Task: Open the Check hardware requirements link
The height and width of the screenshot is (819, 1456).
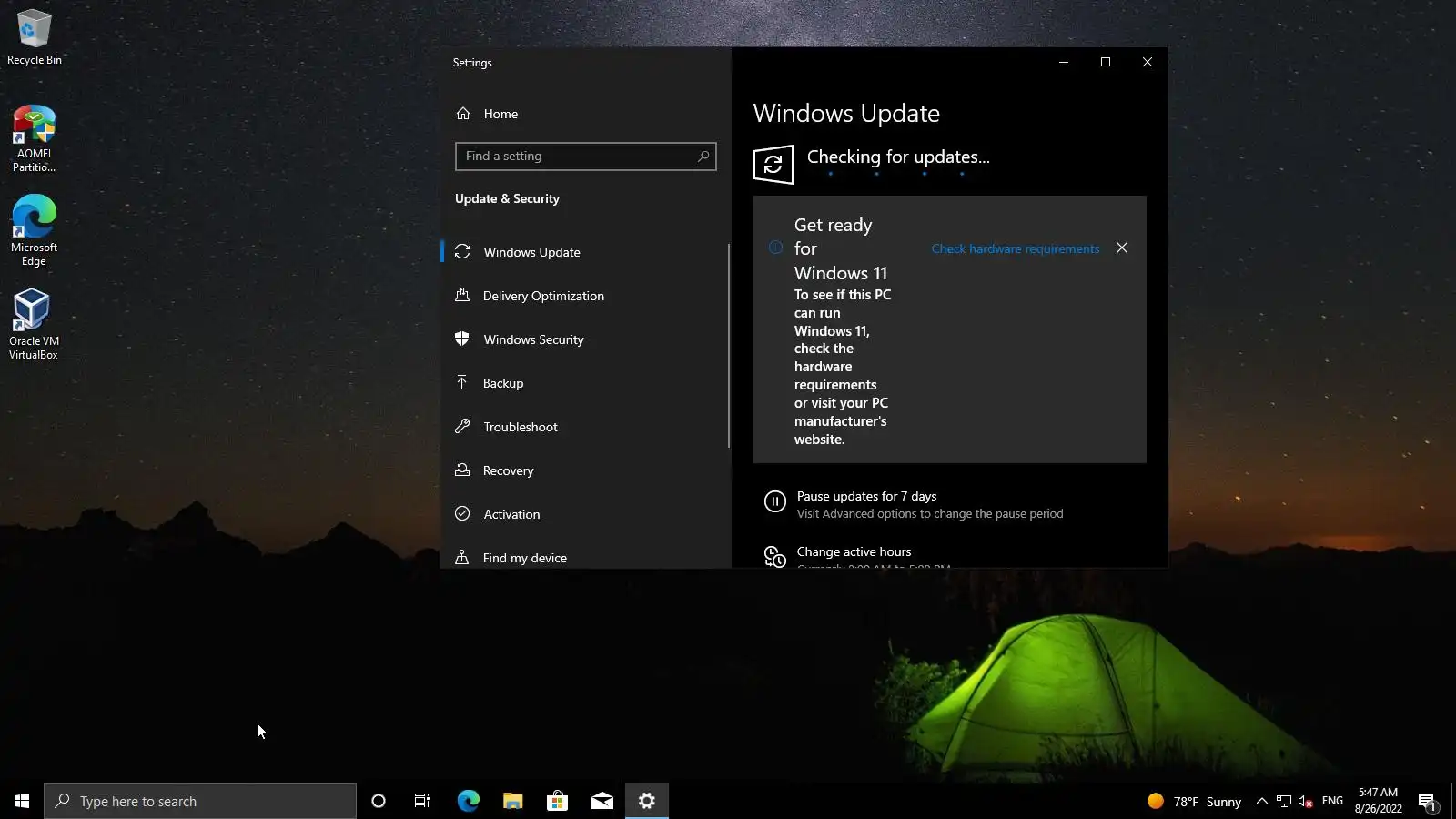Action: click(1016, 248)
